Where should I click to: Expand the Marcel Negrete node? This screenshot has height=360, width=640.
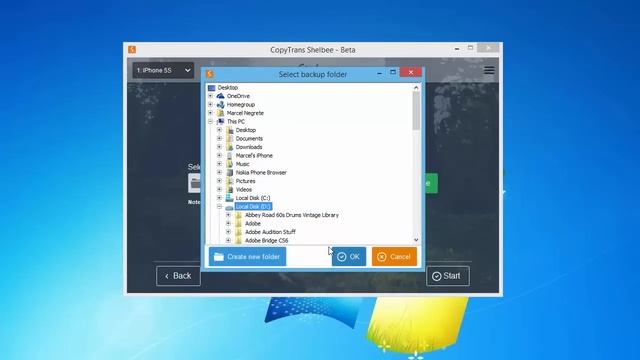coord(211,113)
